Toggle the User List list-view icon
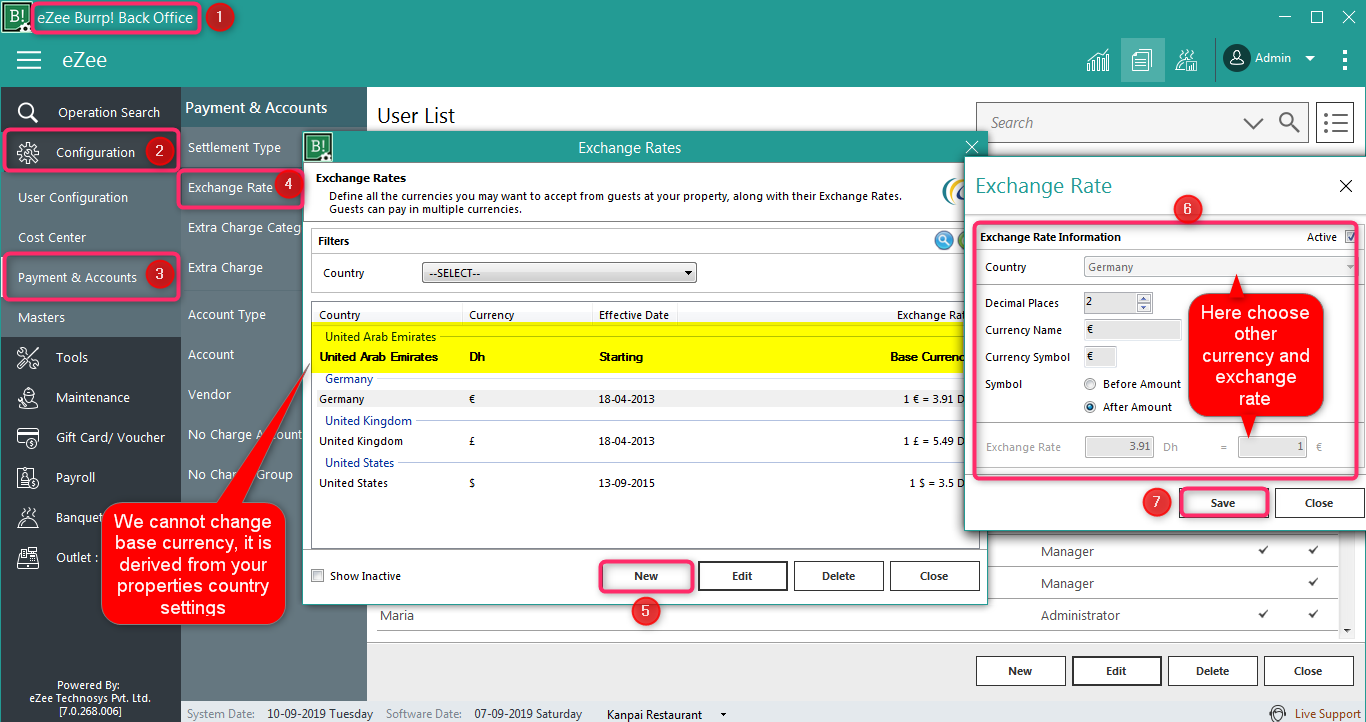Screen dimensions: 1366x722 pos(1335,123)
